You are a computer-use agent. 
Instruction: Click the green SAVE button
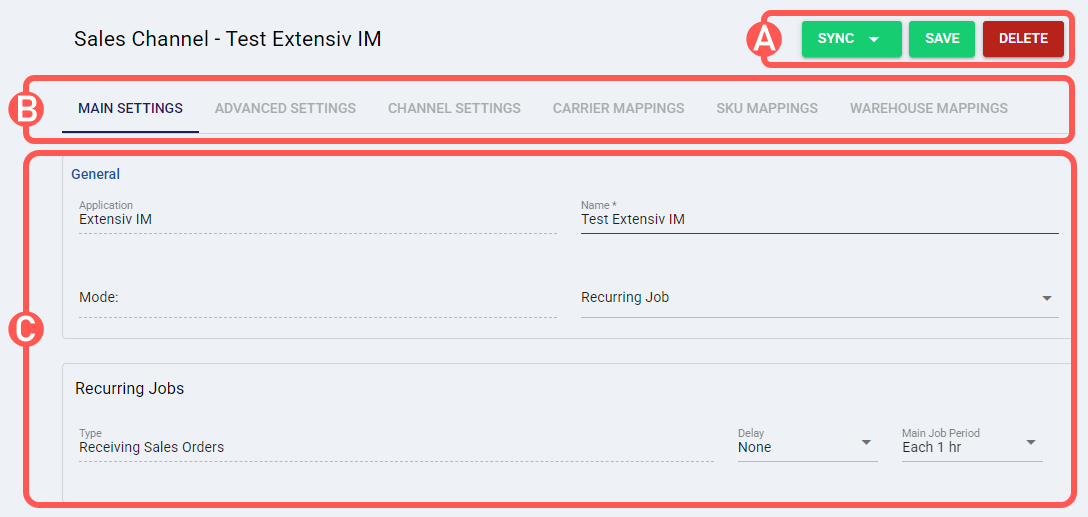pos(942,39)
